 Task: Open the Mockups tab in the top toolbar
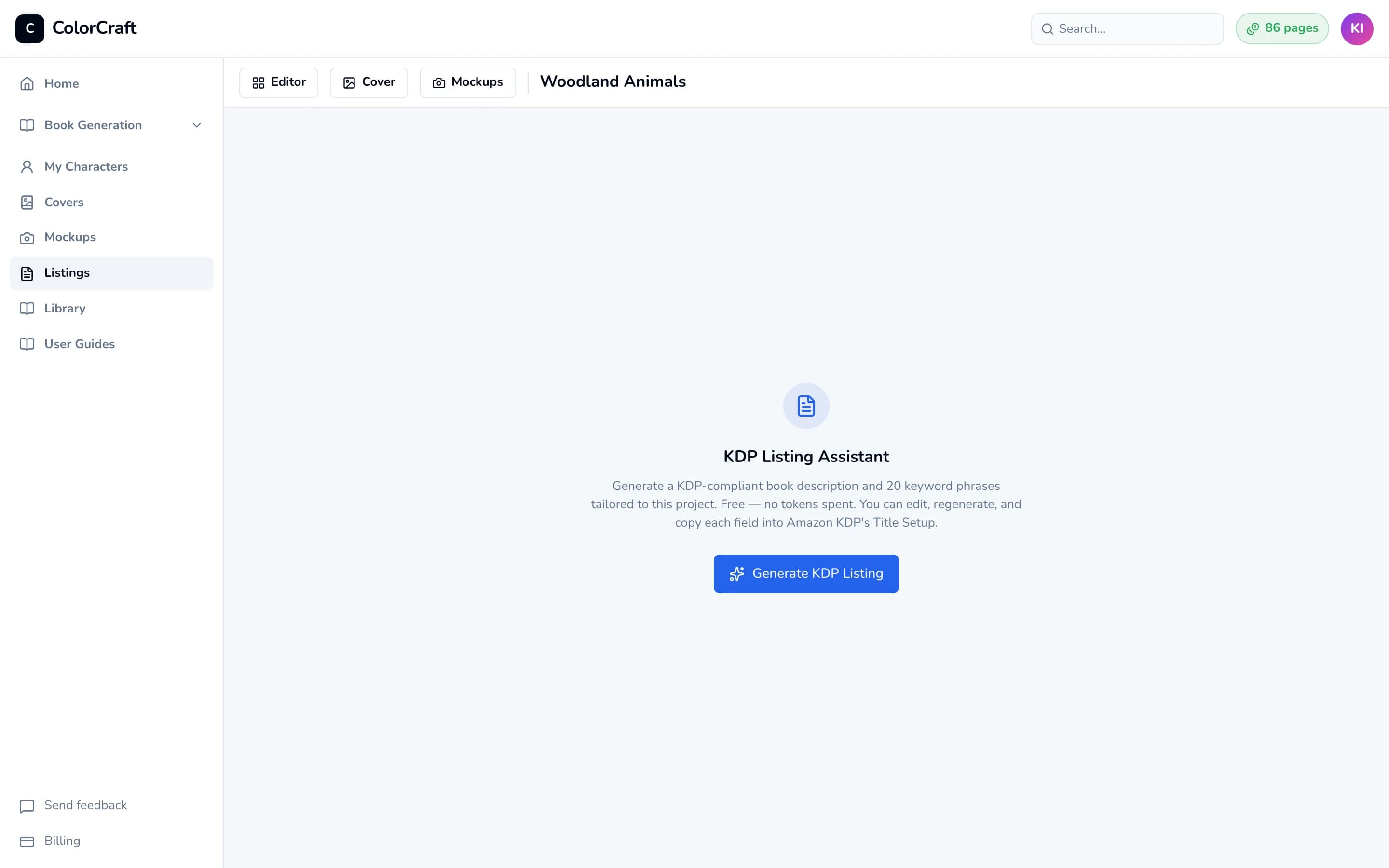click(467, 82)
